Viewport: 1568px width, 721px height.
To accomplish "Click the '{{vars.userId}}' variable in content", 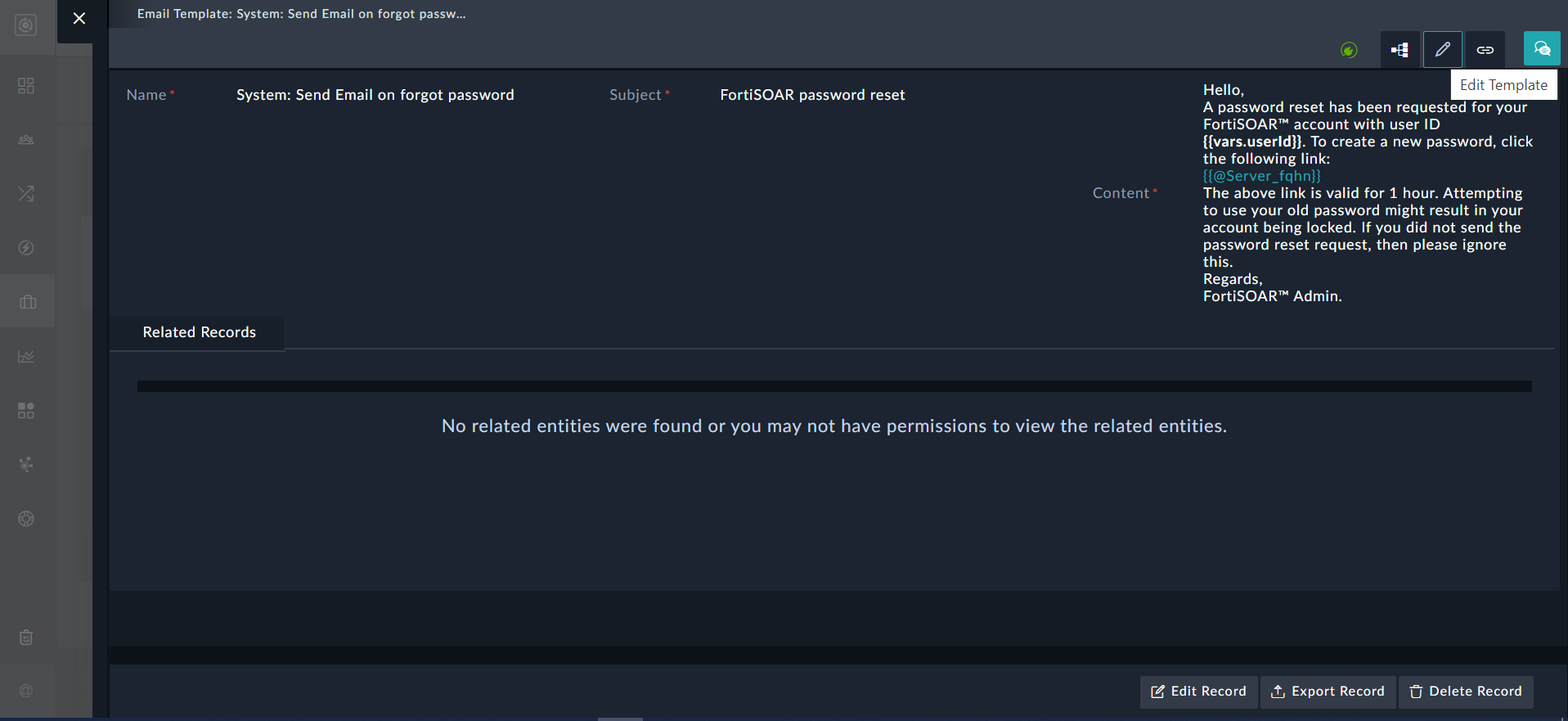I will click(x=1252, y=142).
